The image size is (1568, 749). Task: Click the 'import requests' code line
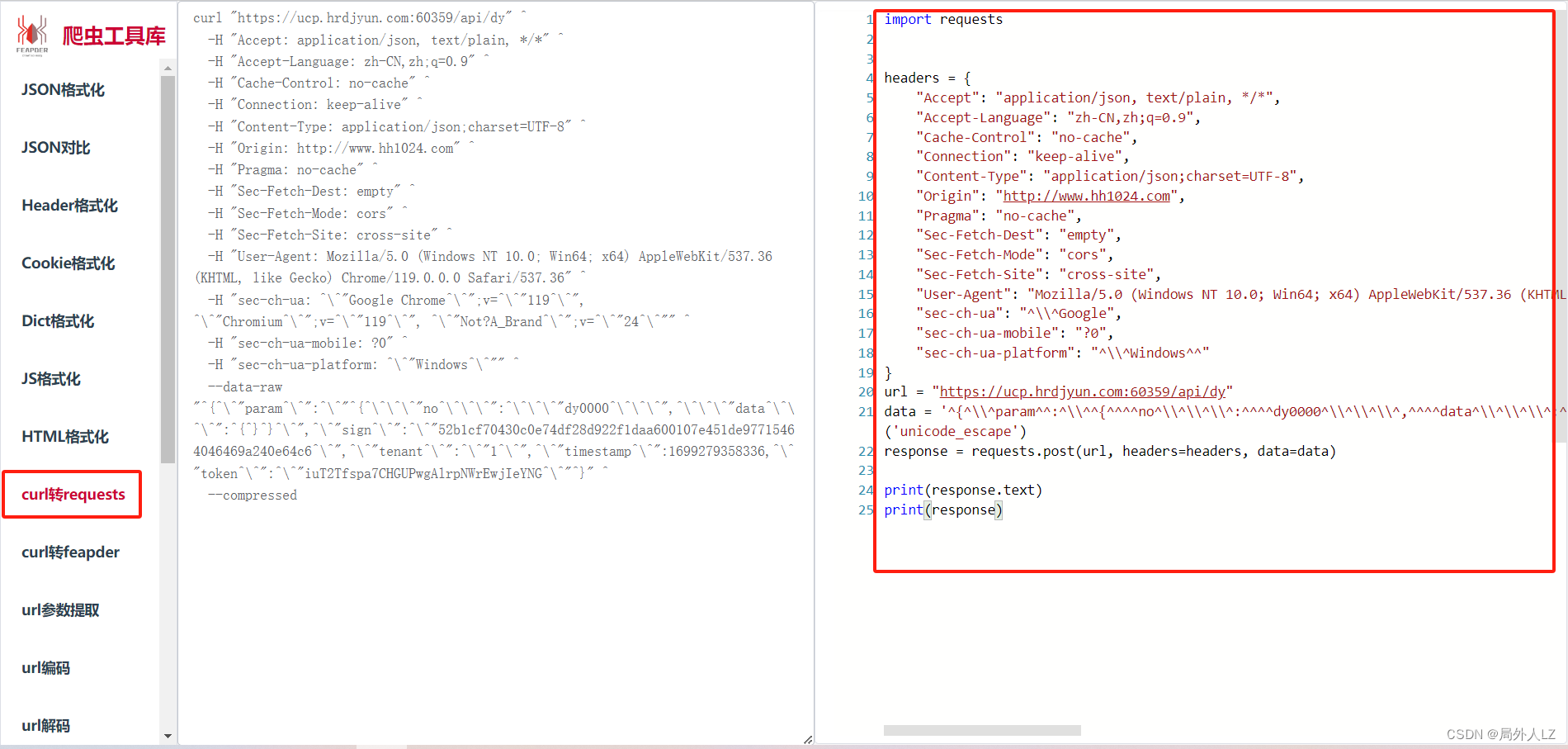(943, 19)
